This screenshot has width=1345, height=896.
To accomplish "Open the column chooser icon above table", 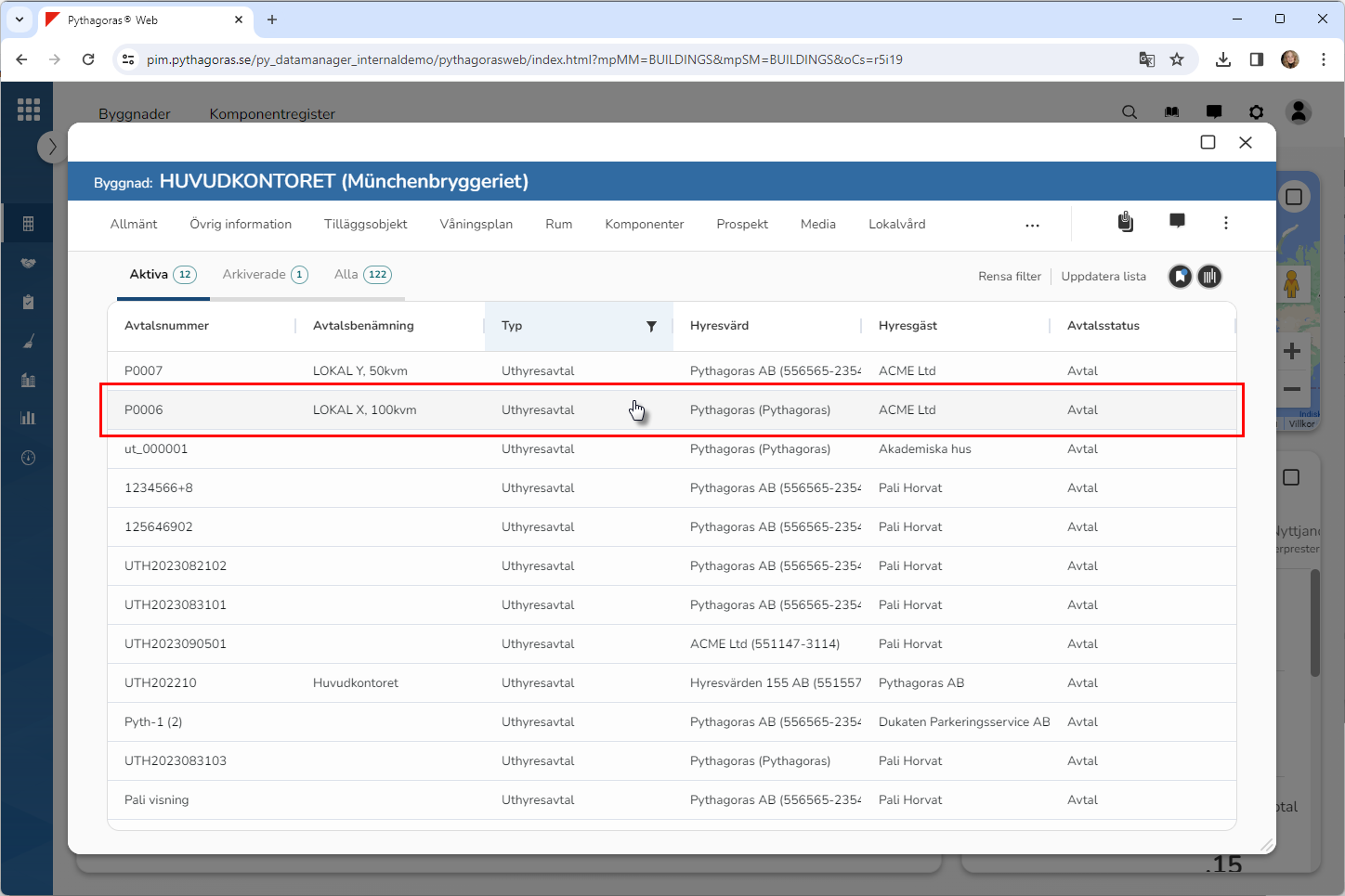I will point(1209,277).
